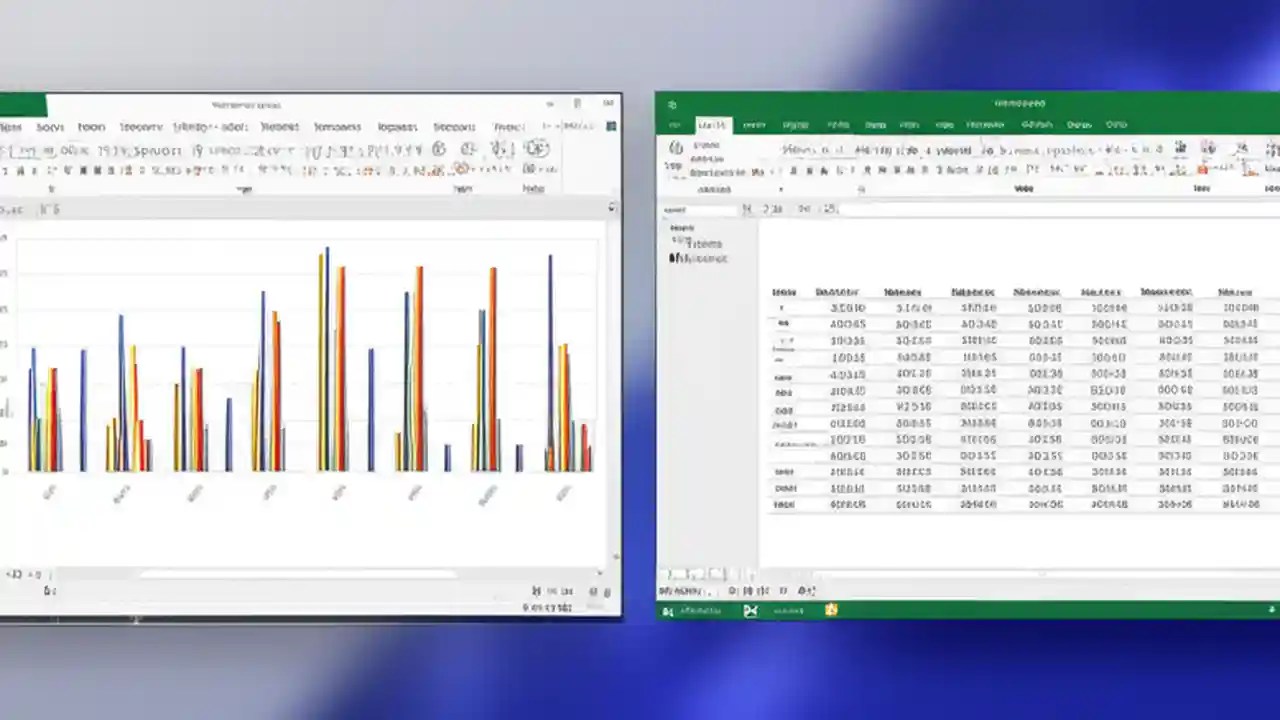Switch to the Home ribbon tab
Image resolution: width=1280 pixels, height=720 pixels.
coord(712,125)
